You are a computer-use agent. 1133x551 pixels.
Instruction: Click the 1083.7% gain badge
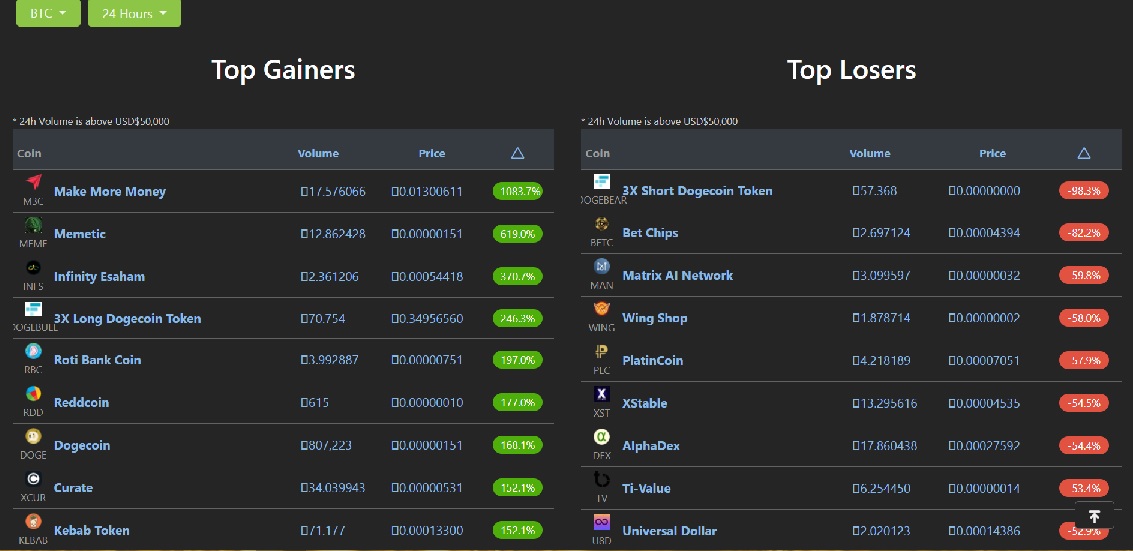pyautogui.click(x=518, y=191)
